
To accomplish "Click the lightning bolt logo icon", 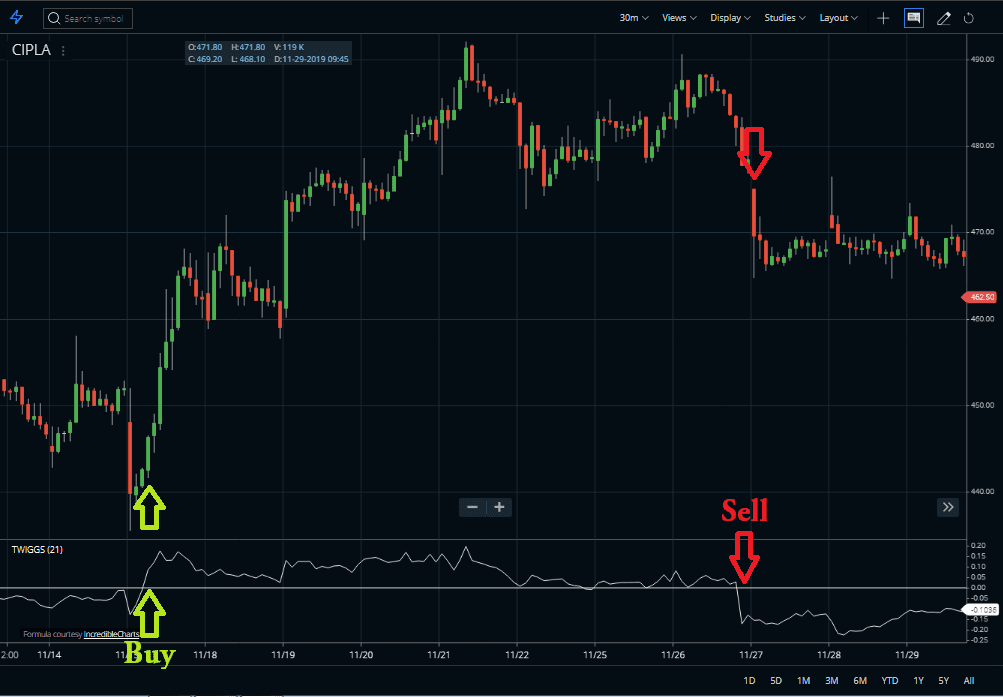I will pos(17,18).
